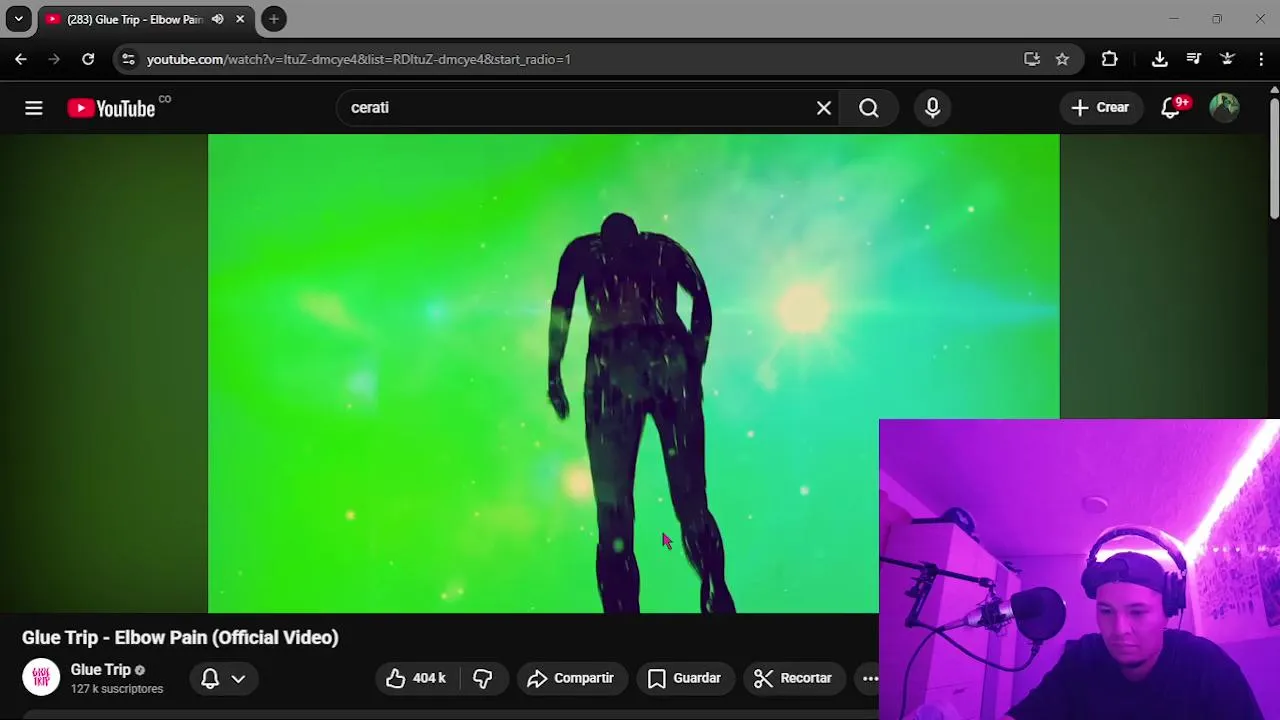Open more actions three-dot menu
Viewport: 1280px width, 720px height.
(870, 678)
